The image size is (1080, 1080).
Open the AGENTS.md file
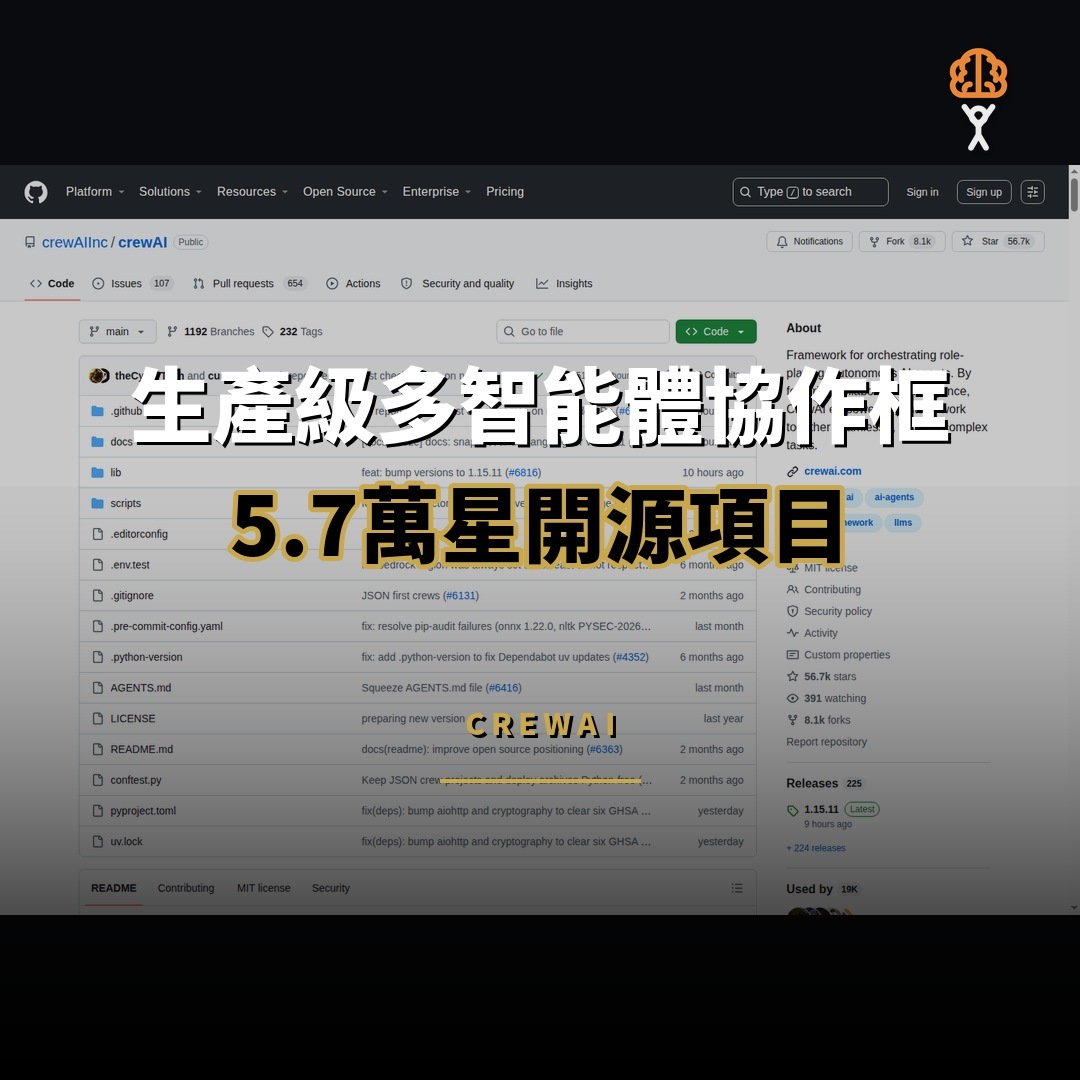pyautogui.click(x=141, y=688)
